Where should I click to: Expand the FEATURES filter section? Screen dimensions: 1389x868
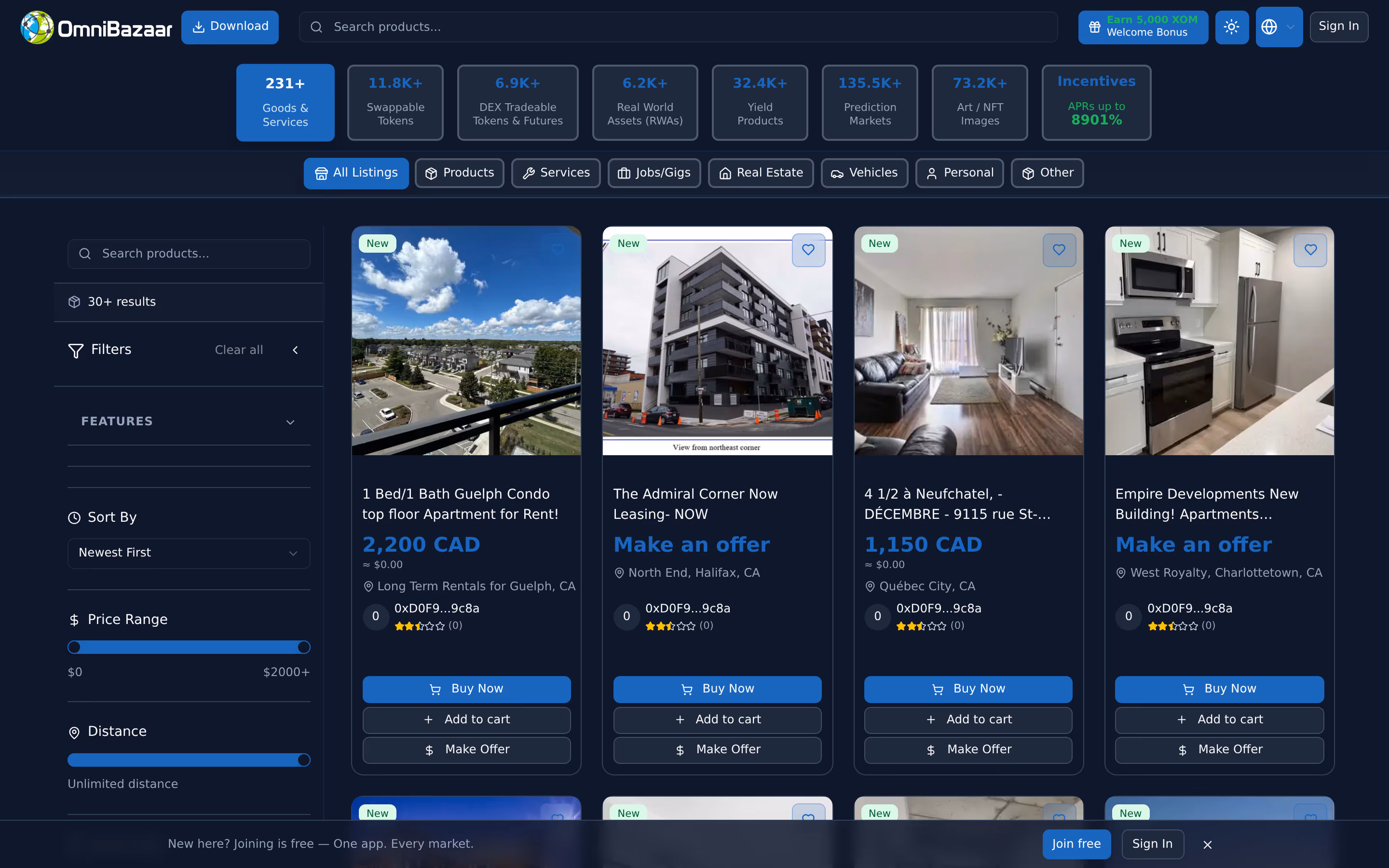[x=189, y=422]
